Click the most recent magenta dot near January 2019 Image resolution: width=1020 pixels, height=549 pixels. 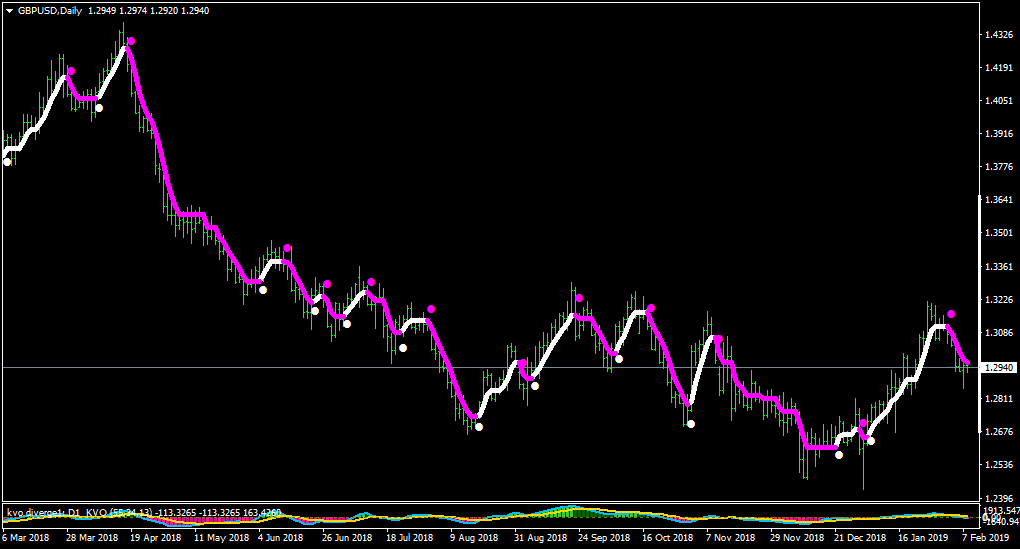click(x=951, y=314)
